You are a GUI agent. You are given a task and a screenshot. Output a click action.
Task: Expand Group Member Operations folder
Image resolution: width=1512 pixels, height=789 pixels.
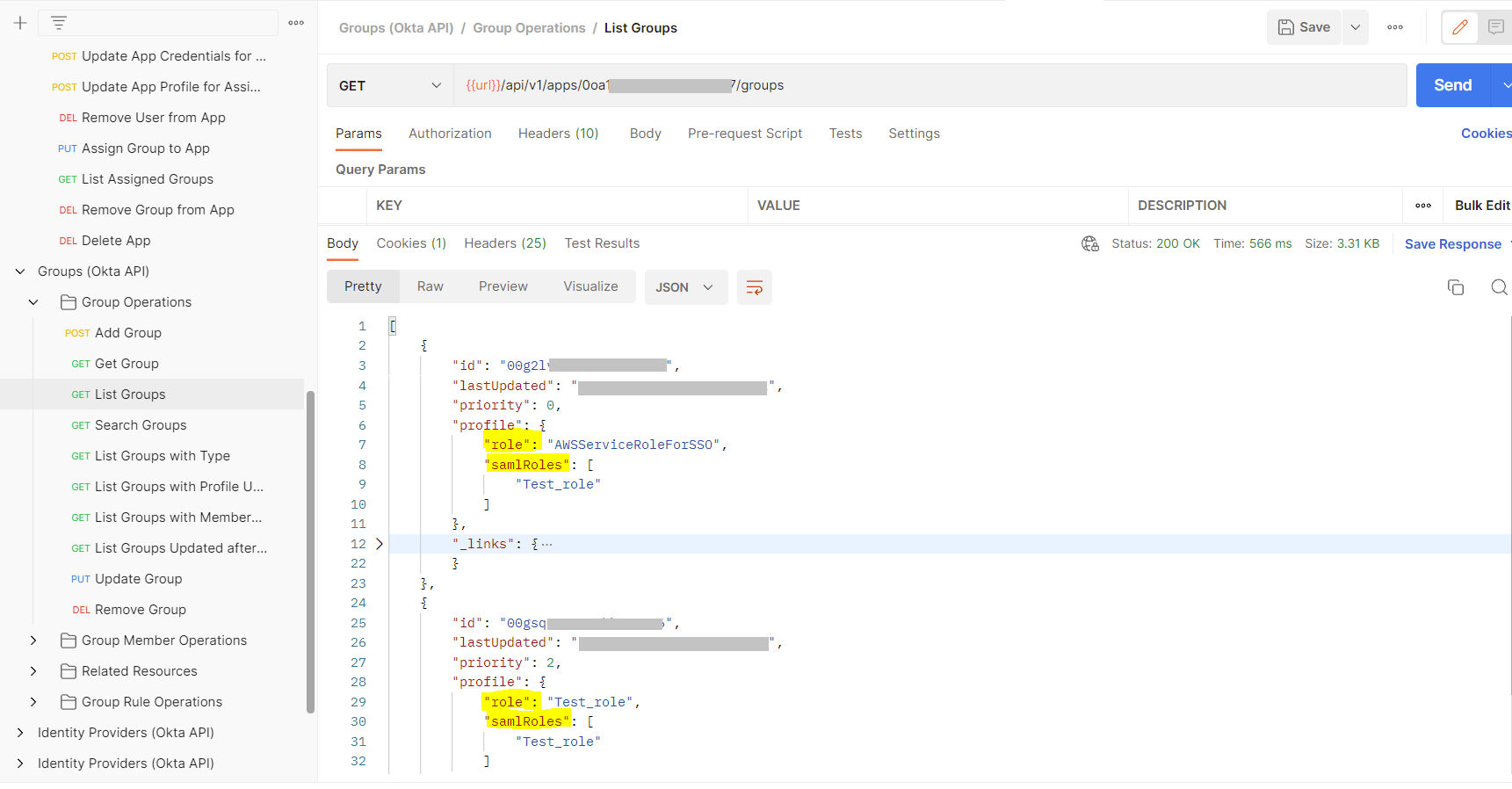pyautogui.click(x=33, y=641)
